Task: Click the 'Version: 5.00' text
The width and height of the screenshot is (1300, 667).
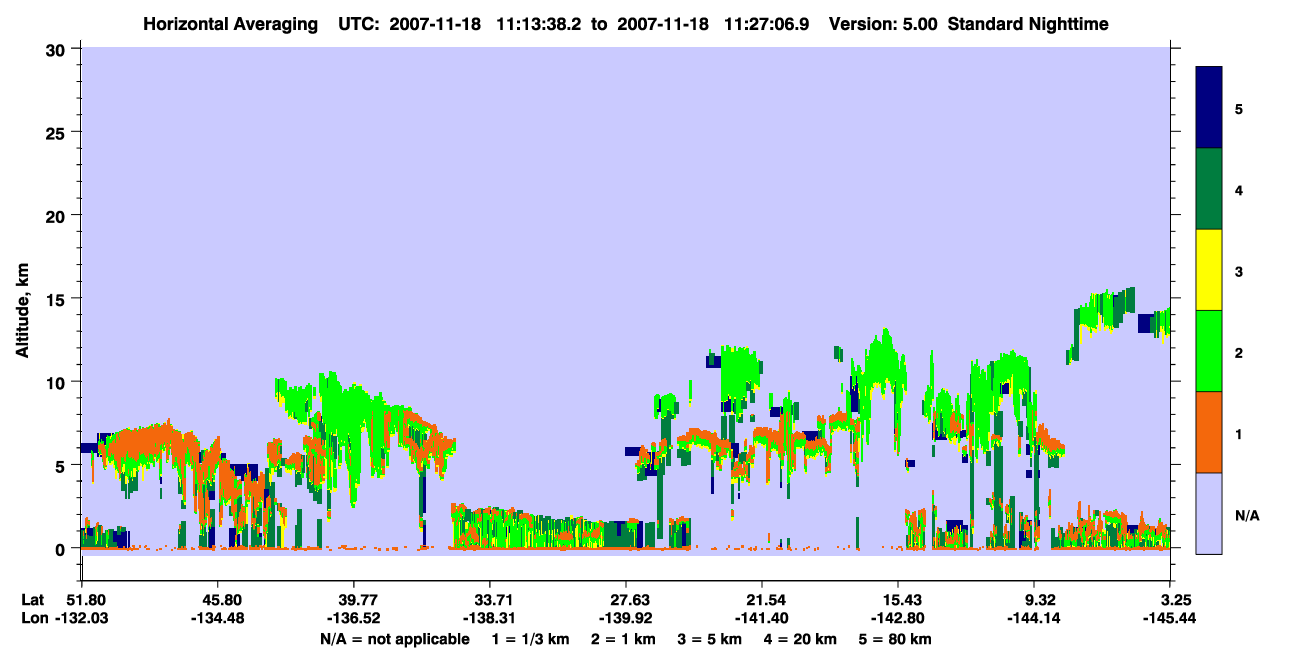Action: point(883,23)
